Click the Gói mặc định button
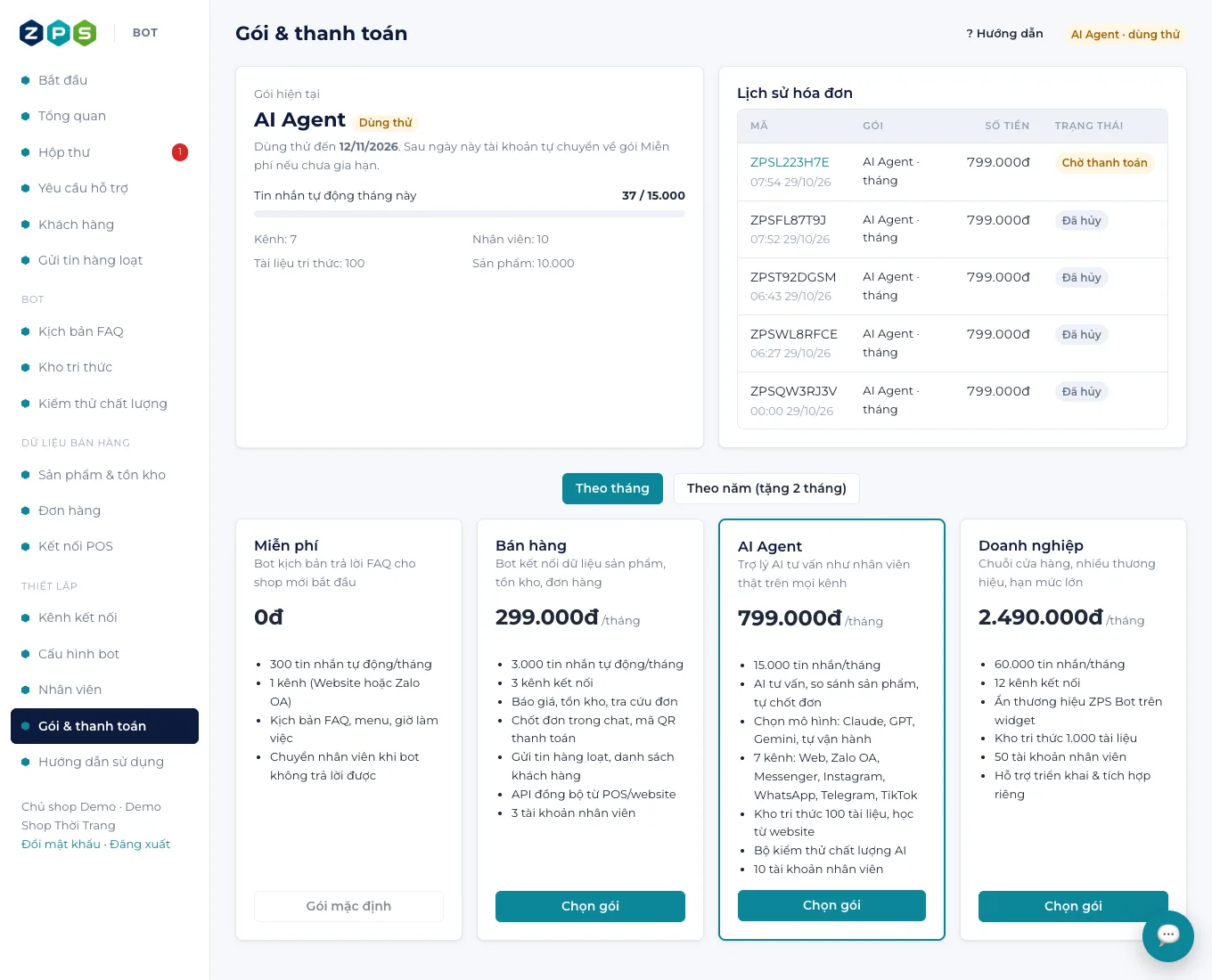The width and height of the screenshot is (1212, 980). 348,906
